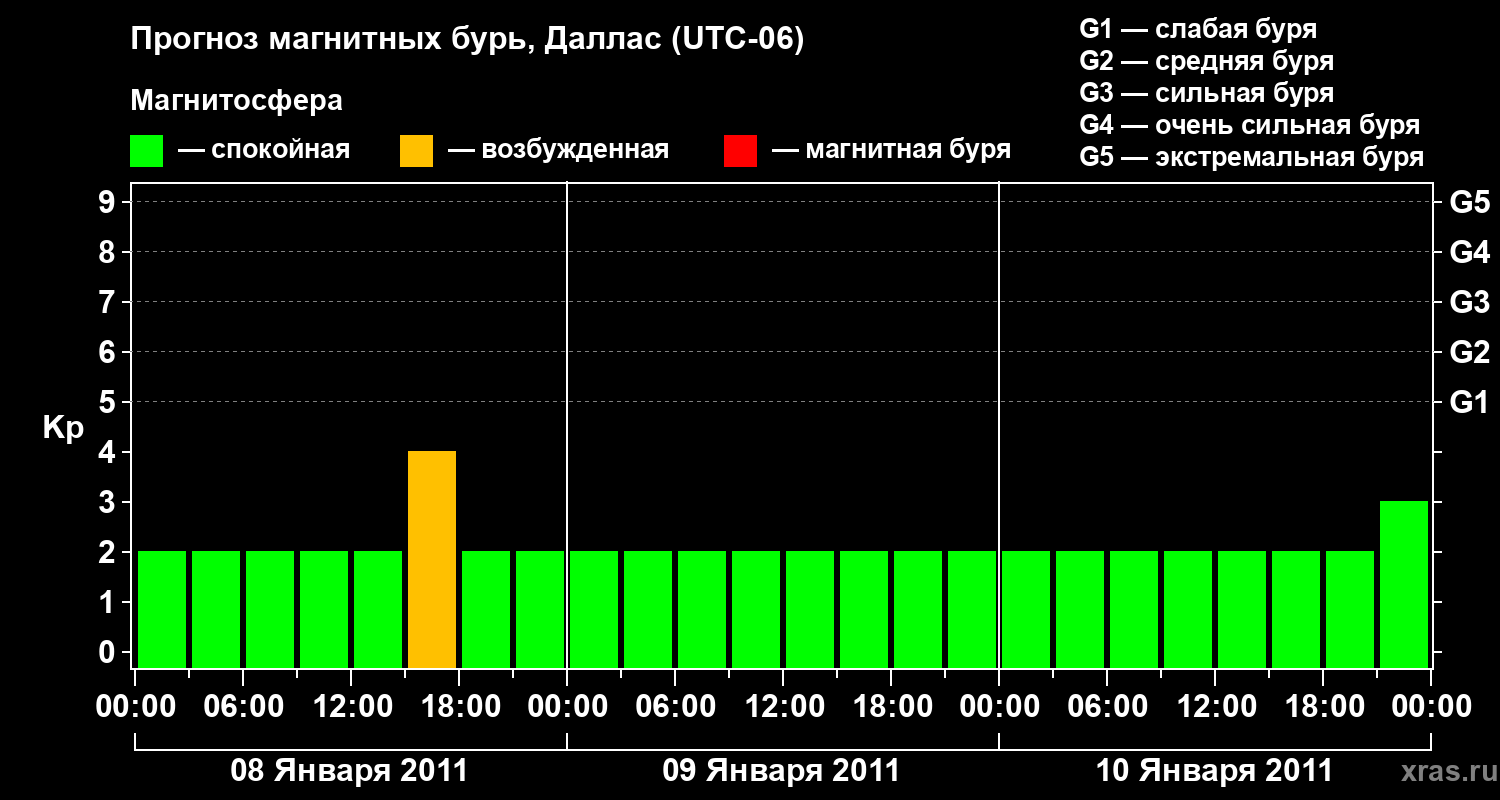Click the '4' value on Kp axis
Viewport: 1500px width, 800px height.
click(x=109, y=453)
